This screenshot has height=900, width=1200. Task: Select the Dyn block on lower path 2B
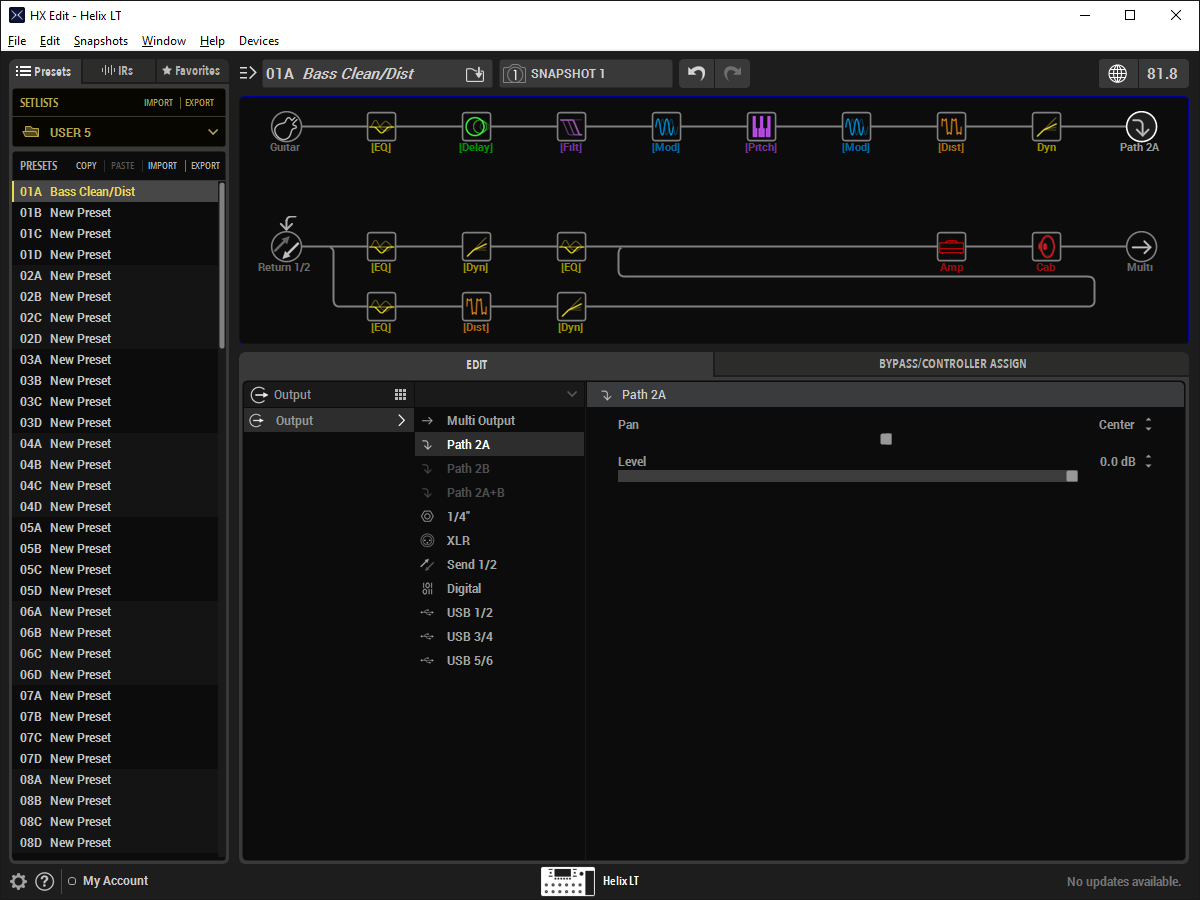pos(571,306)
